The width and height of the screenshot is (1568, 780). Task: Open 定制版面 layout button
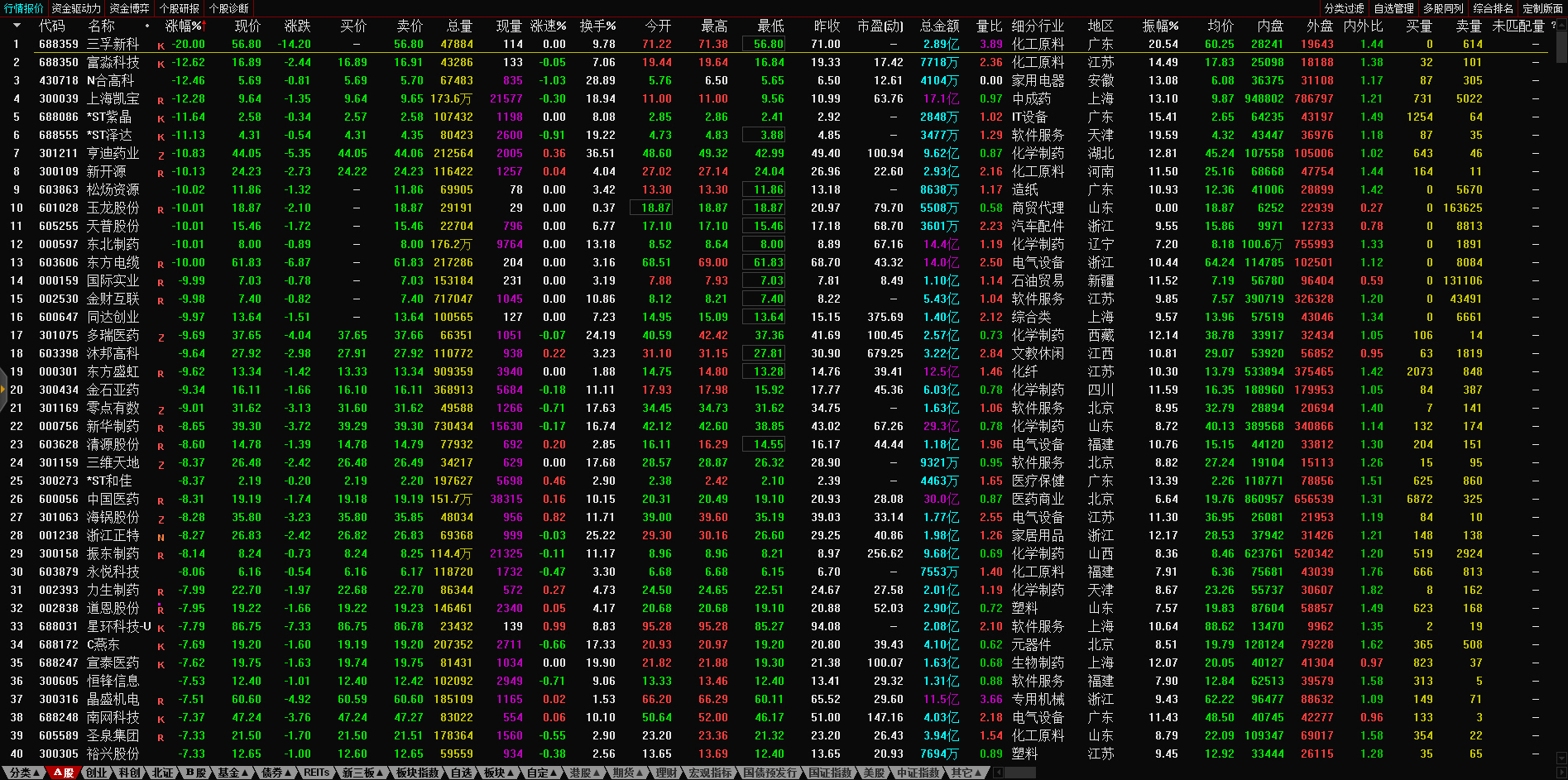(x=1542, y=8)
